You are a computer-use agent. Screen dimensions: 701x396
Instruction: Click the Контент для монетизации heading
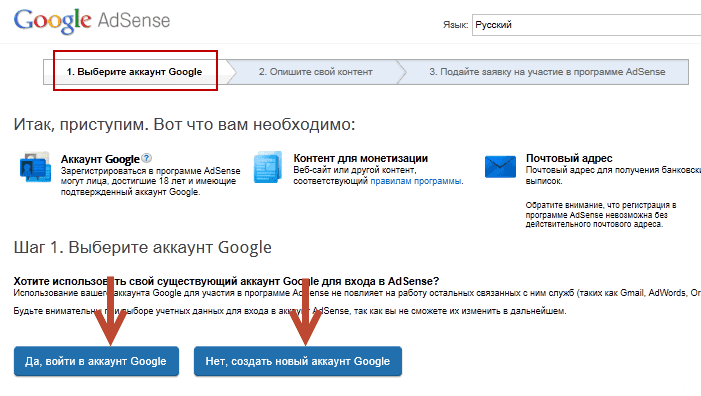[x=360, y=158]
